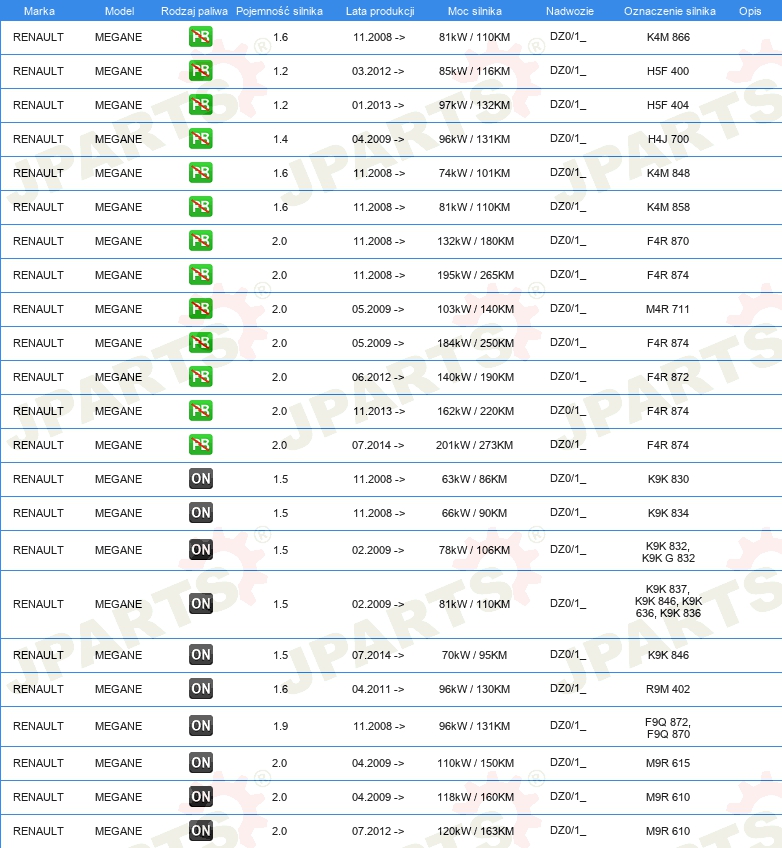Click engine capacity 1.4
This screenshot has height=848, width=782.
pyautogui.click(x=280, y=139)
